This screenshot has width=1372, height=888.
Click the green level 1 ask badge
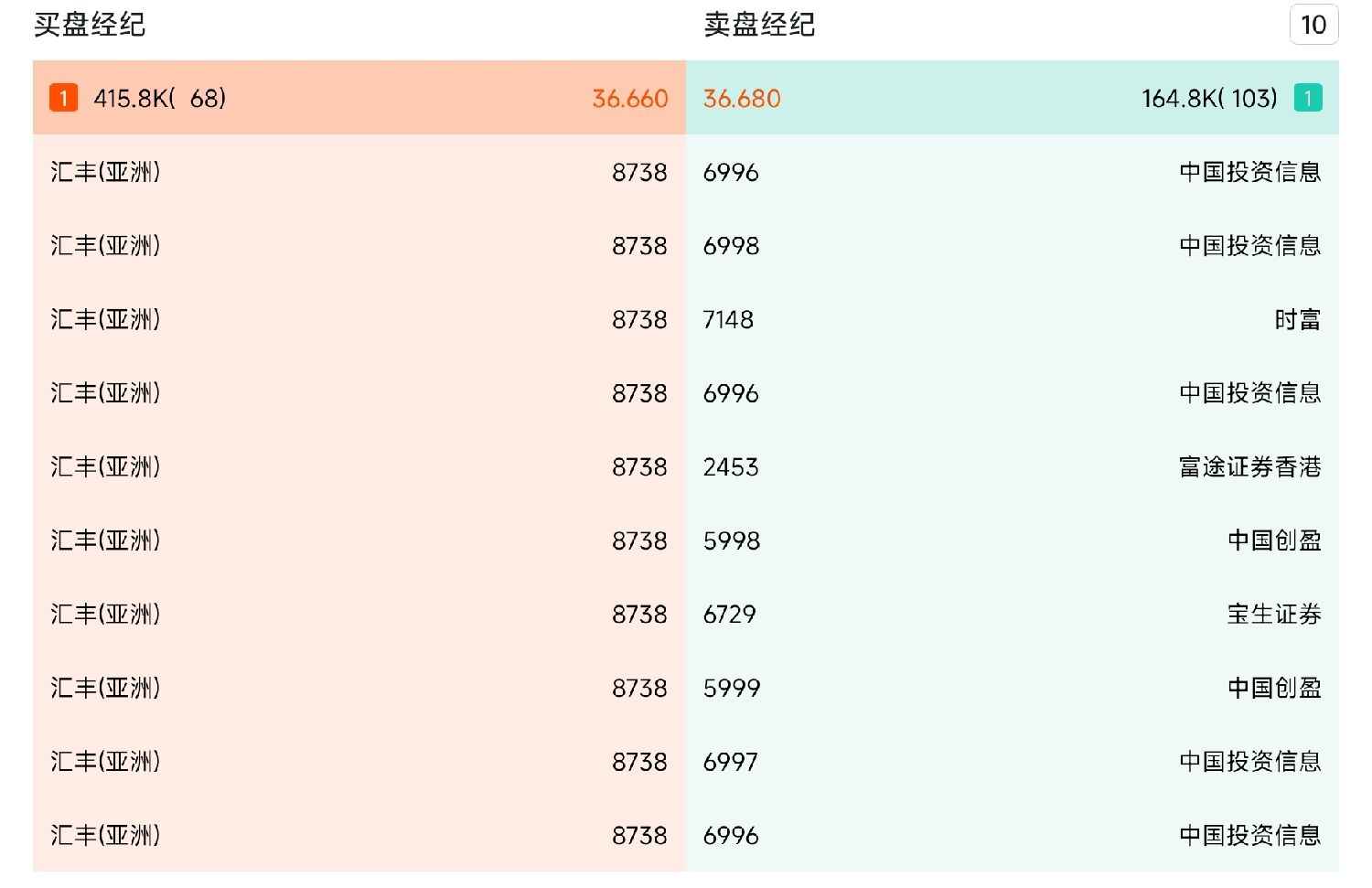coord(1308,98)
